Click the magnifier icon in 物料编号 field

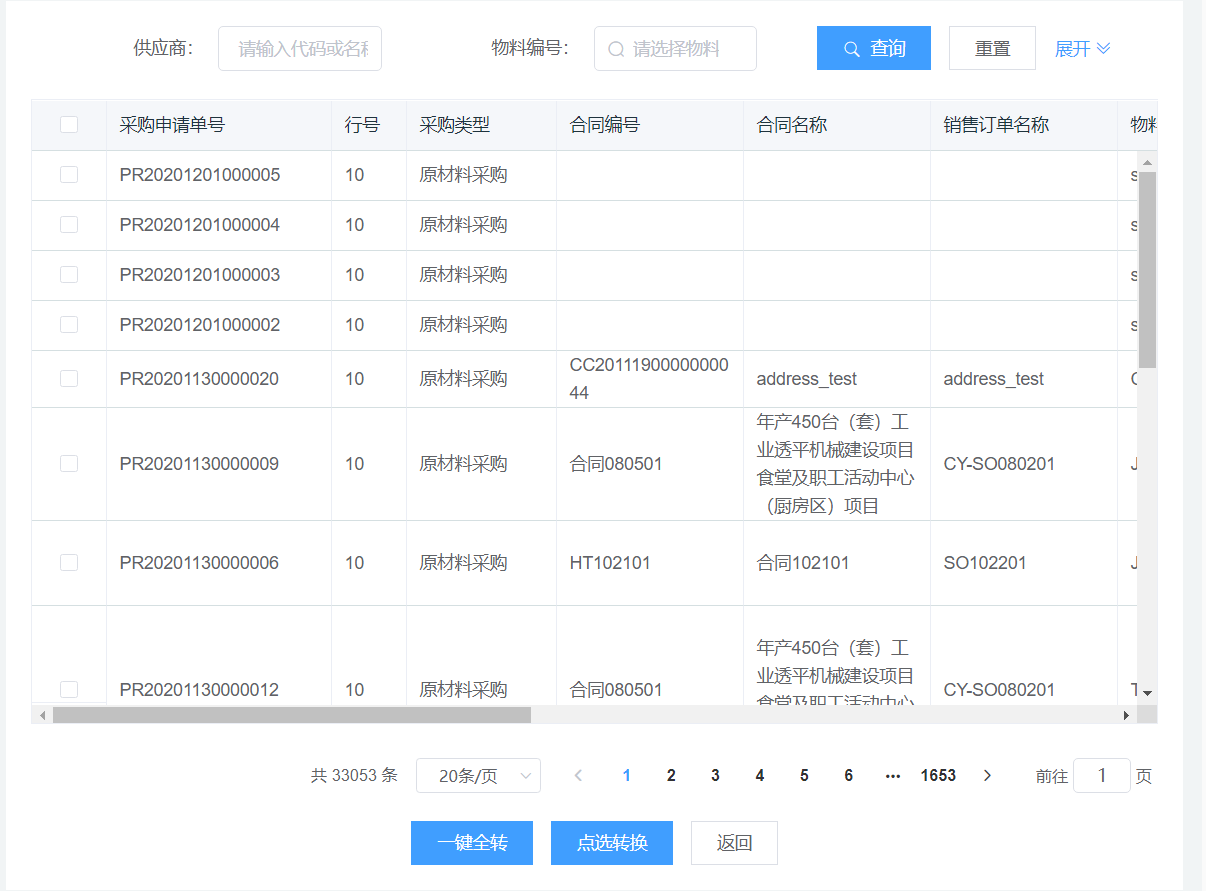point(616,49)
